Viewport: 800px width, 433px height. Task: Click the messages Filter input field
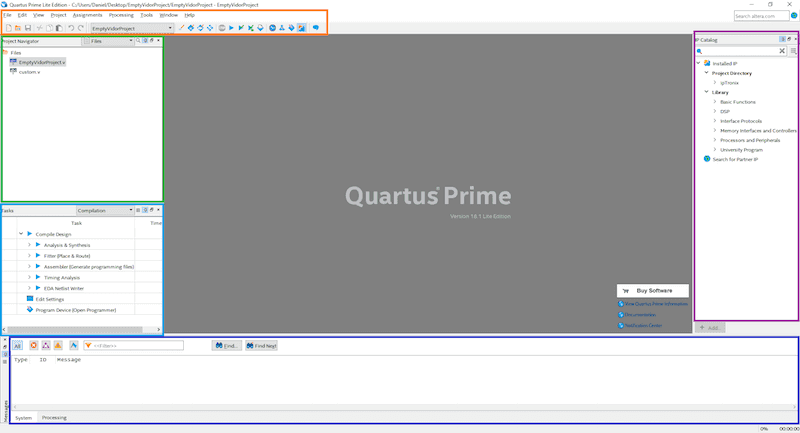point(136,345)
